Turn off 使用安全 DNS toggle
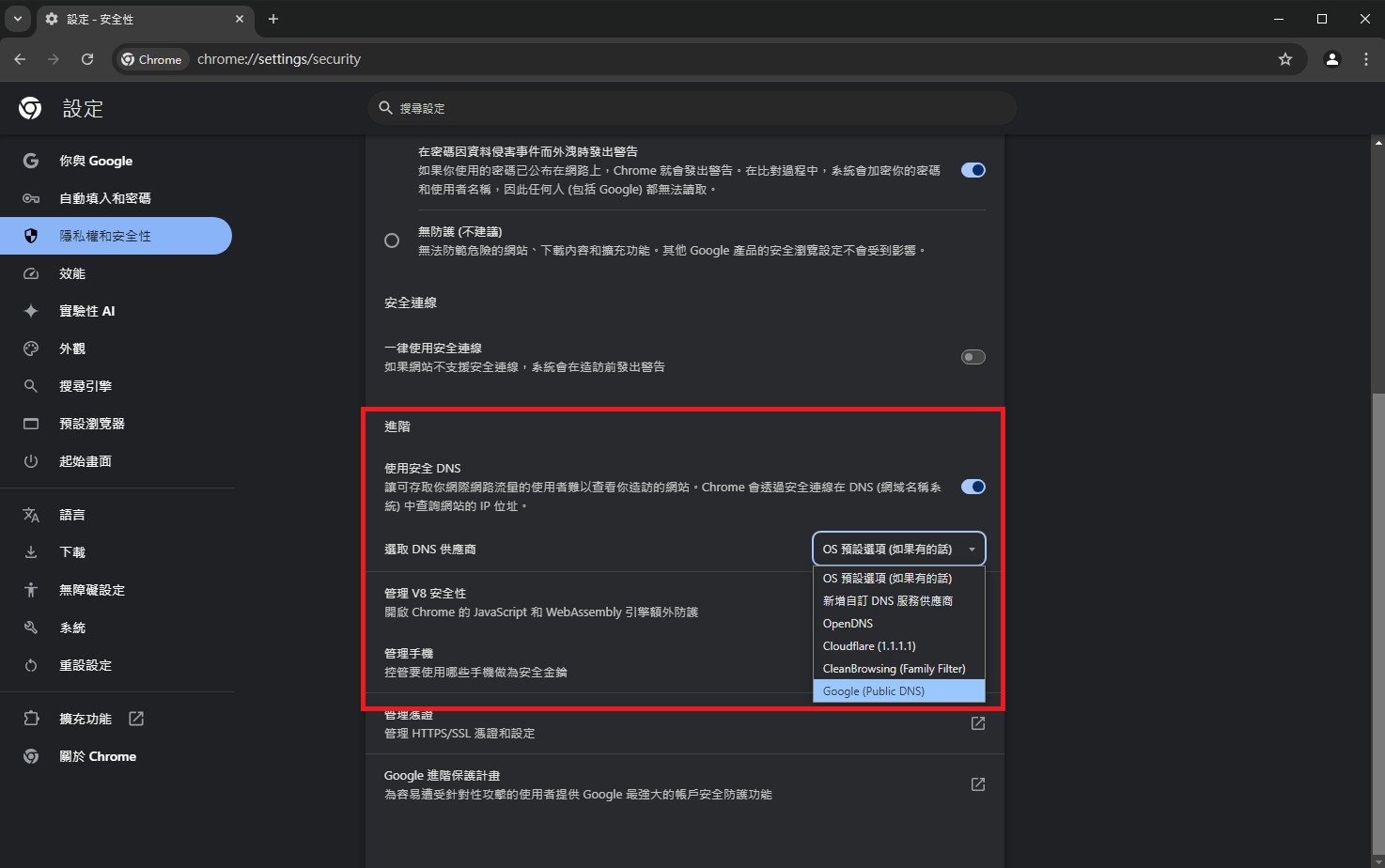 pyautogui.click(x=973, y=487)
